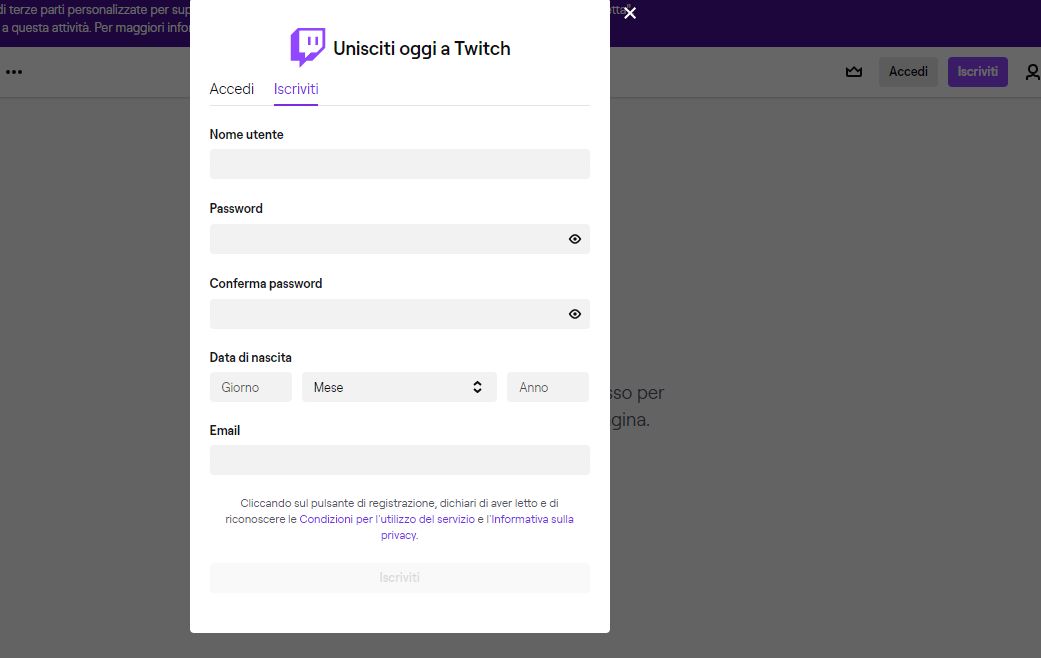Click the Email input field

(399, 460)
